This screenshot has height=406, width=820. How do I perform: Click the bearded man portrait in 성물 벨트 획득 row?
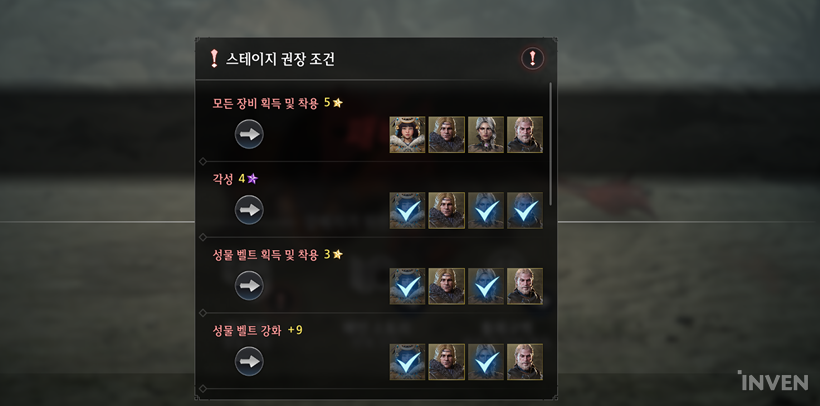tap(525, 286)
